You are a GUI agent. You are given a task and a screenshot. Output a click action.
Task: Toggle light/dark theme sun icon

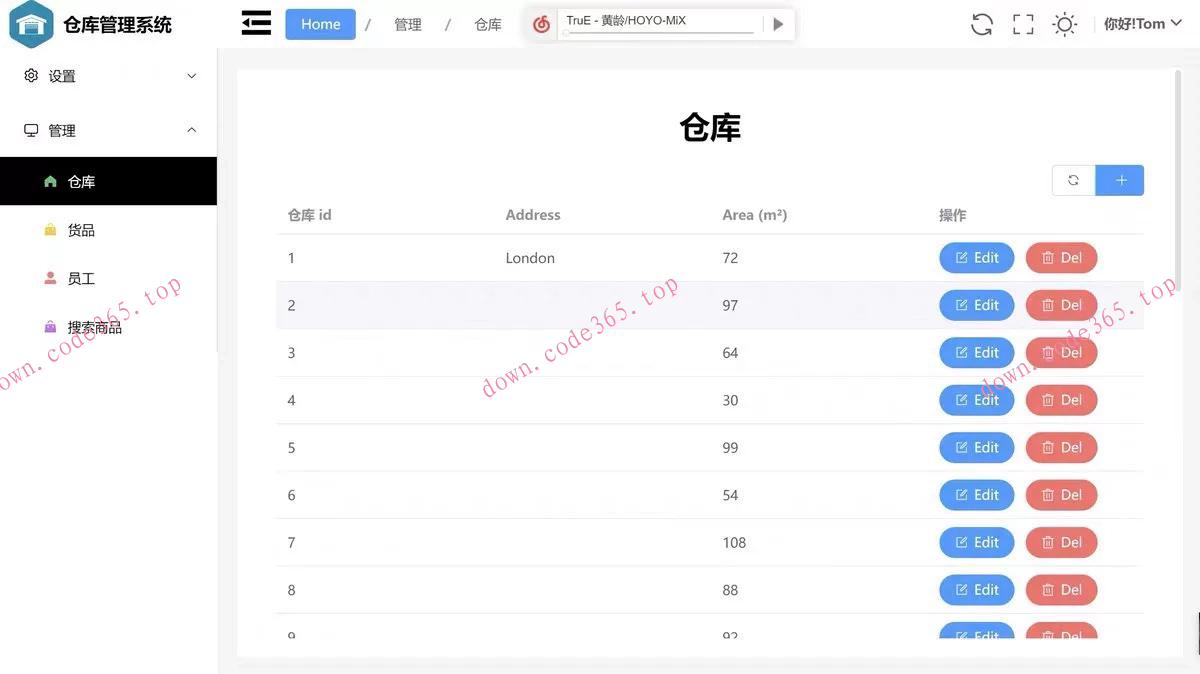pos(1065,24)
